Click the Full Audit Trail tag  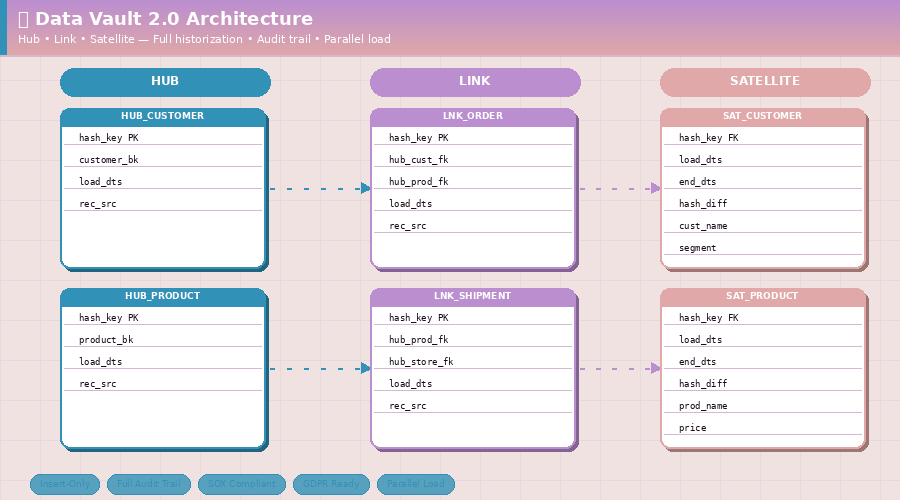(148, 484)
